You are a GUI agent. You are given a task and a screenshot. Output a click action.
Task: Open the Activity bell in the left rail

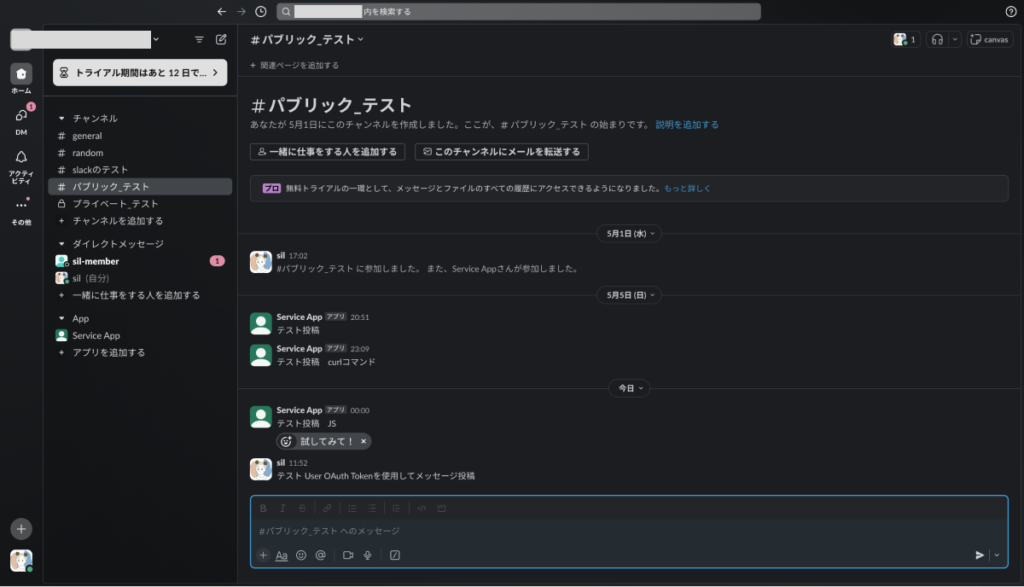[21, 157]
